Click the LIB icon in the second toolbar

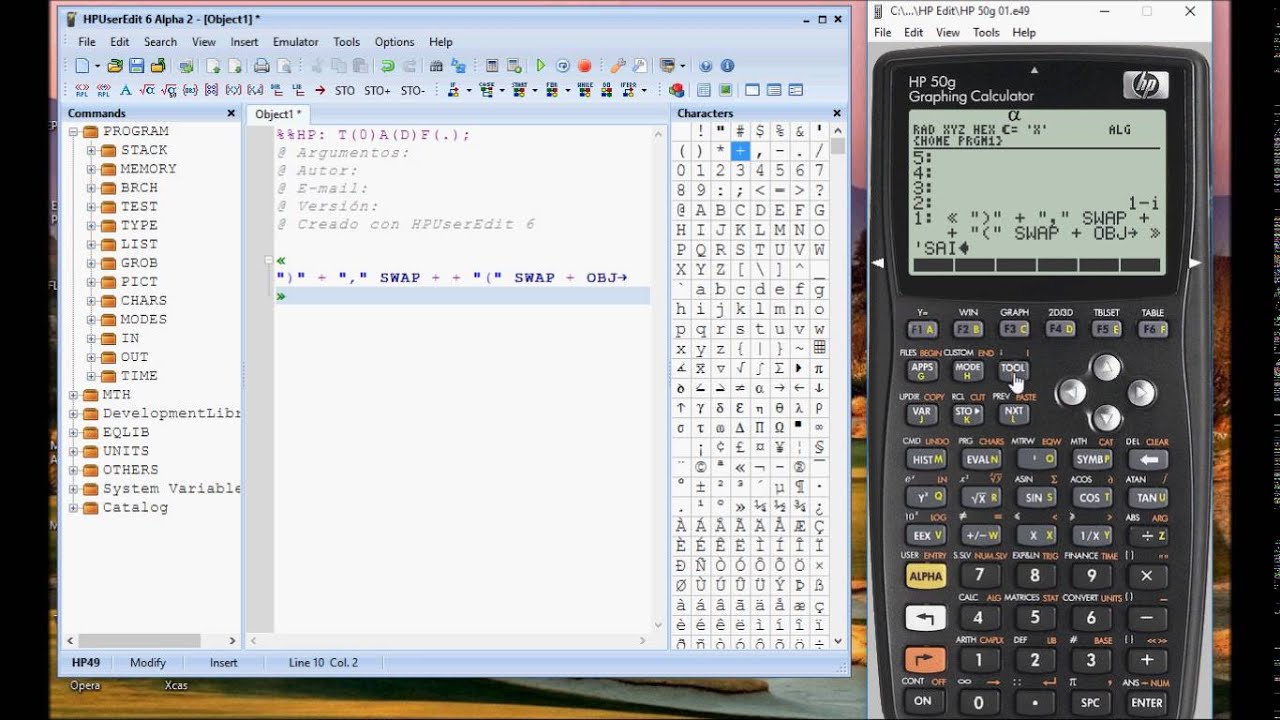coord(297,90)
